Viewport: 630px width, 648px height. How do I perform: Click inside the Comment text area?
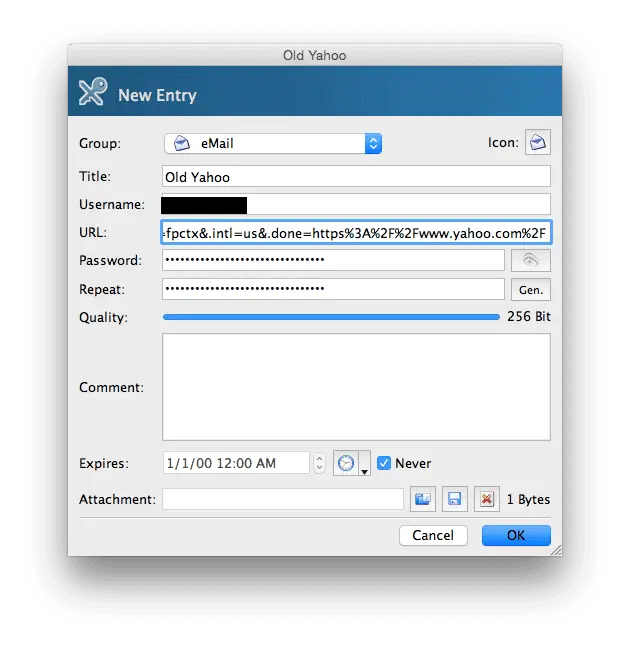pos(356,387)
